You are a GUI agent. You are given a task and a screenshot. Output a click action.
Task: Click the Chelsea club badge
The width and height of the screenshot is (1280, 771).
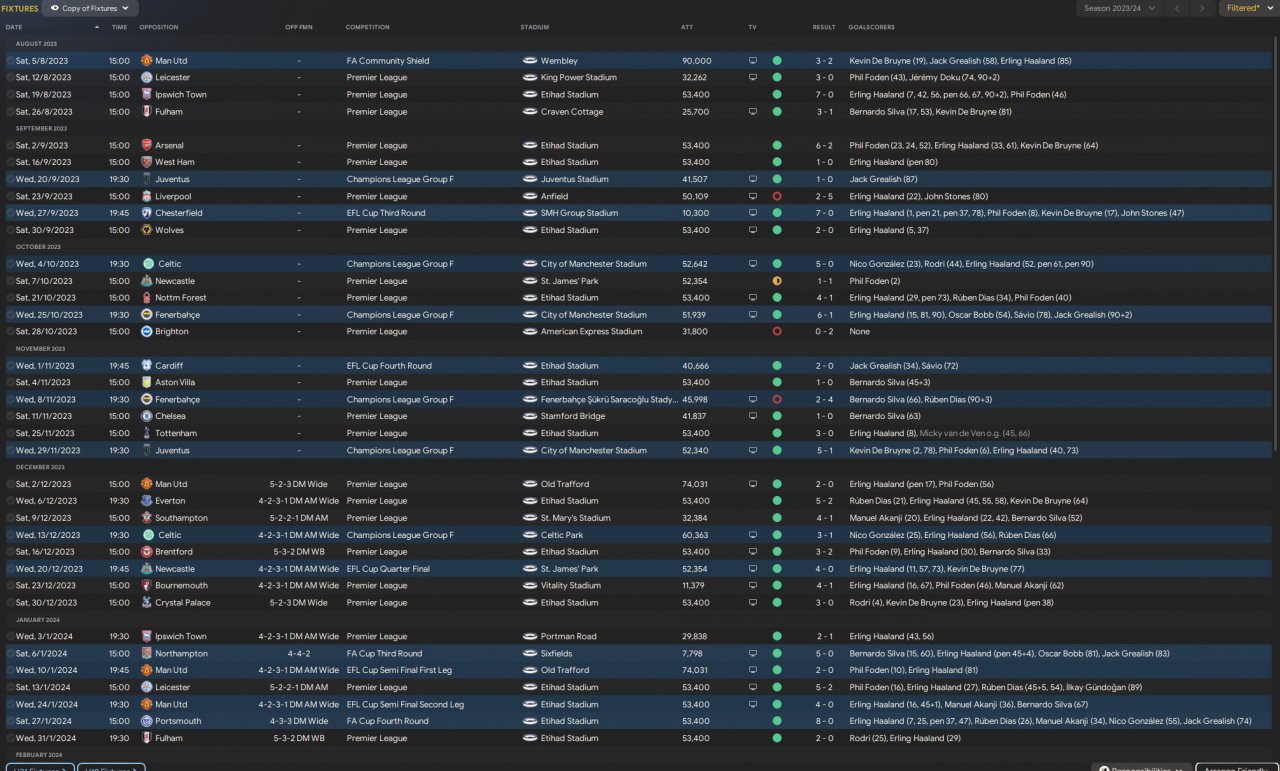146,416
